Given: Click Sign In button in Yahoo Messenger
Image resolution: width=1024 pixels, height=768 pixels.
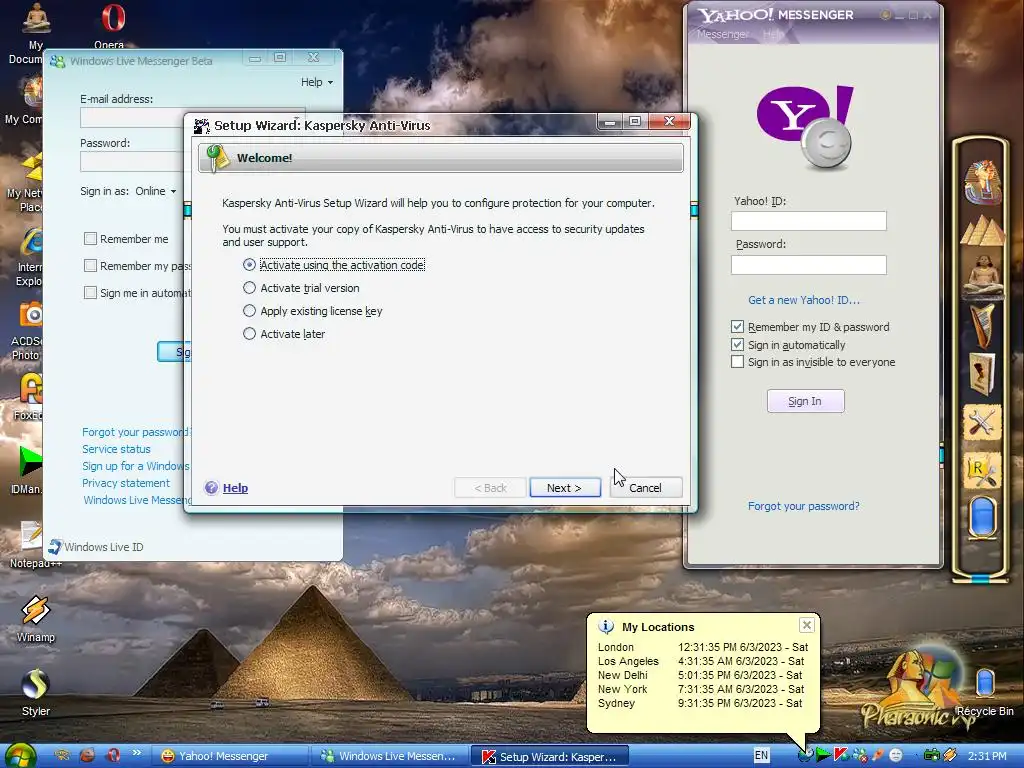Looking at the screenshot, I should (805, 401).
